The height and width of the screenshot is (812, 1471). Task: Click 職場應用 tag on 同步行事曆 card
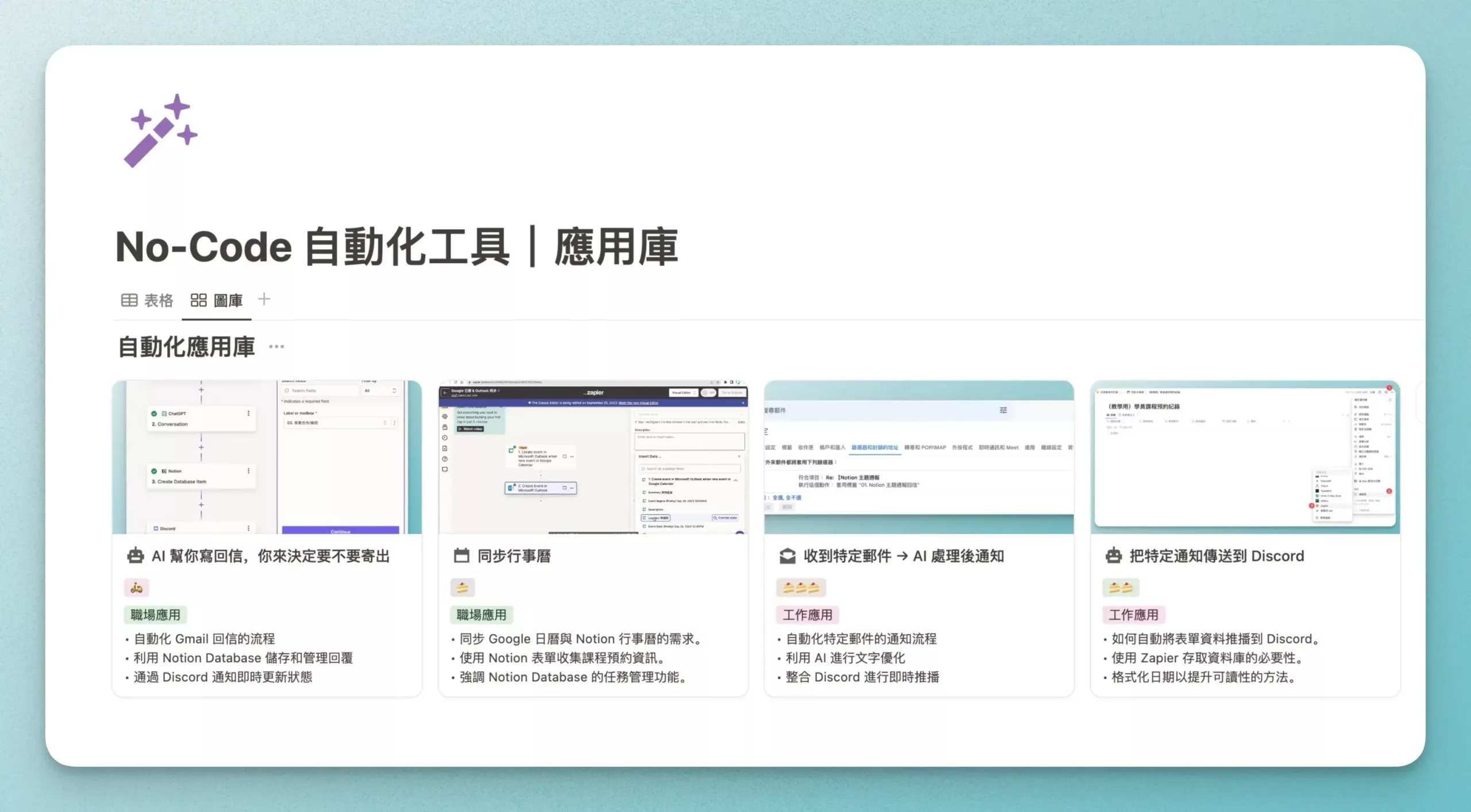pyautogui.click(x=482, y=615)
